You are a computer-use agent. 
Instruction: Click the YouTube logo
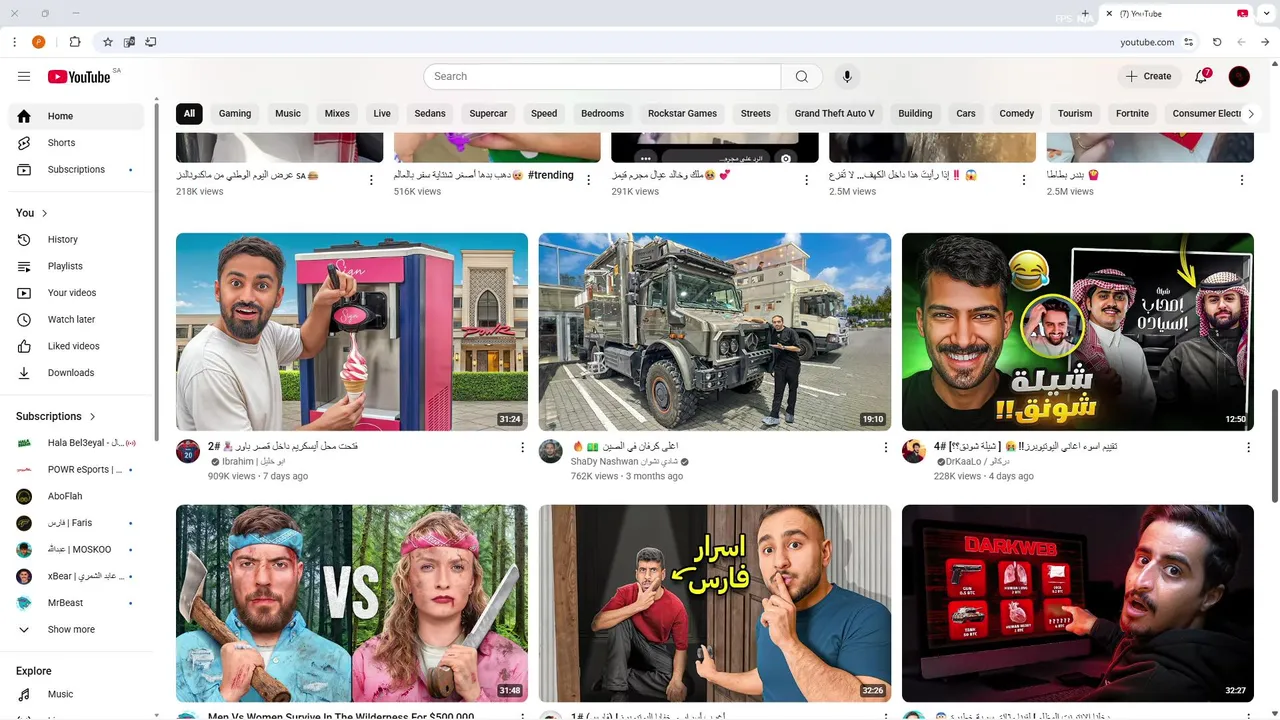pyautogui.click(x=79, y=76)
